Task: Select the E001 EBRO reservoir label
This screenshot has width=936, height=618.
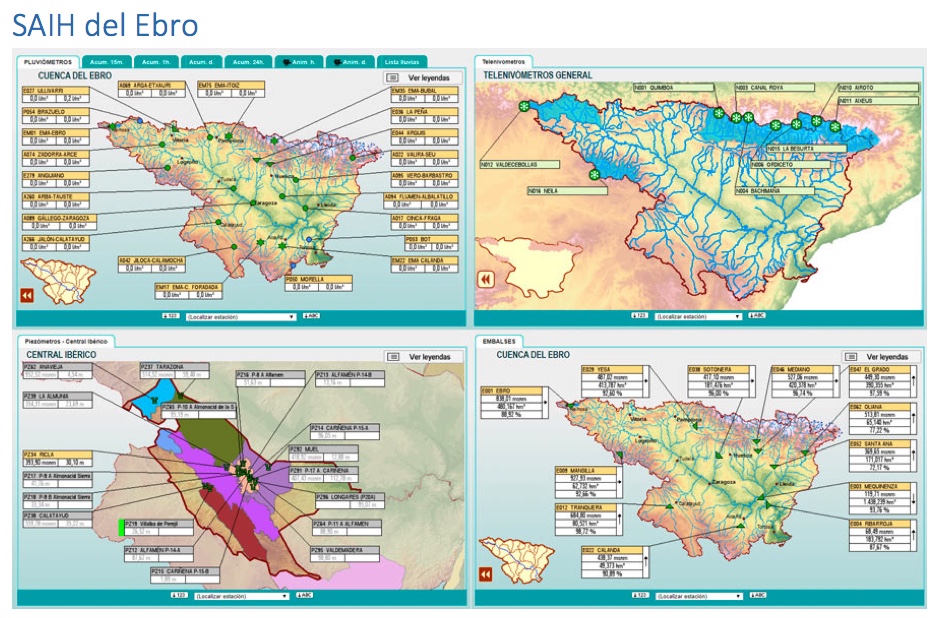Action: tap(512, 391)
